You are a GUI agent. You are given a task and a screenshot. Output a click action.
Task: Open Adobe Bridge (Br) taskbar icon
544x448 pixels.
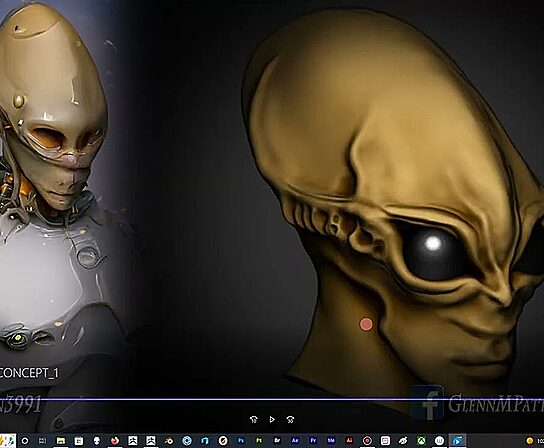277,441
